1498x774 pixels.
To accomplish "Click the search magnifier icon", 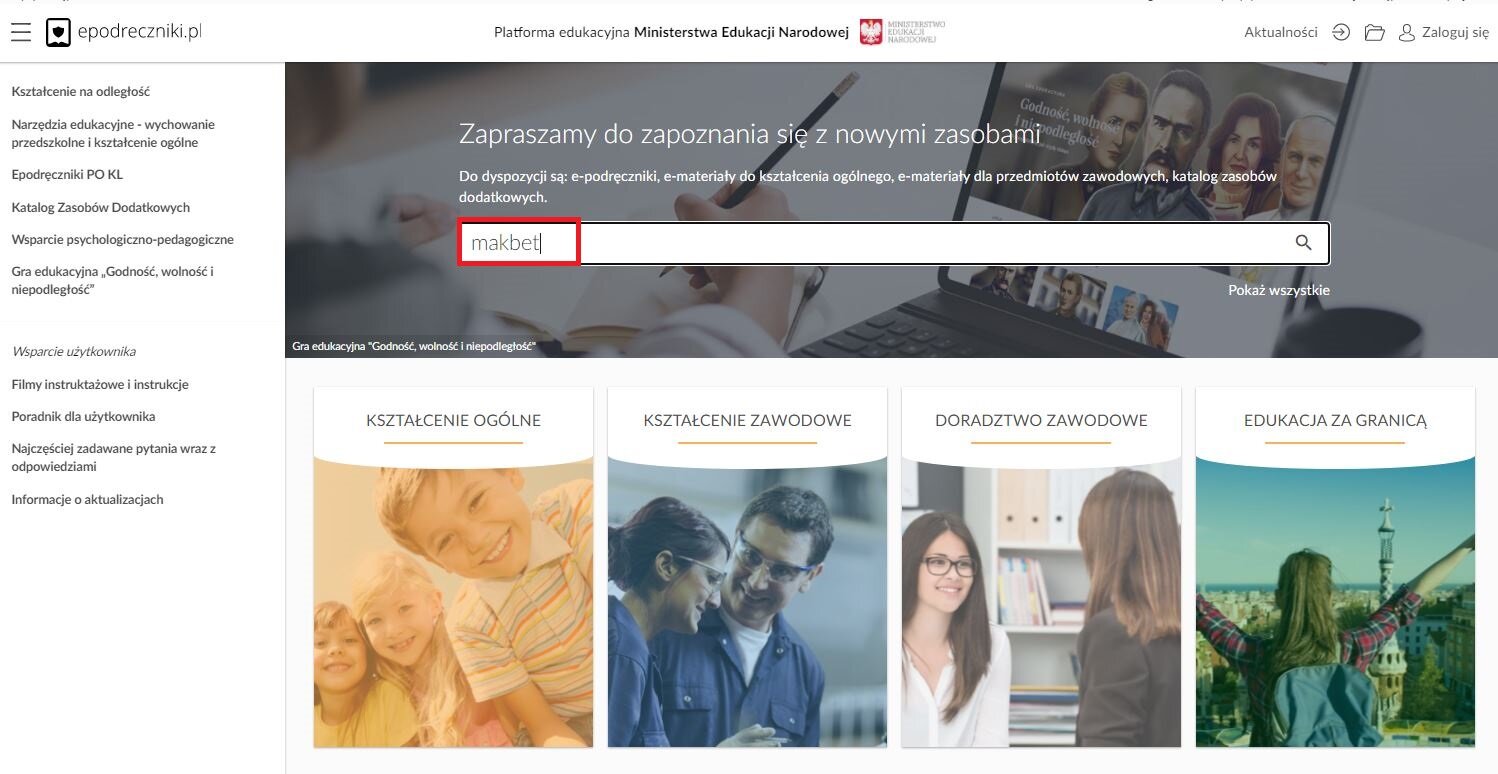I will click(x=1303, y=243).
